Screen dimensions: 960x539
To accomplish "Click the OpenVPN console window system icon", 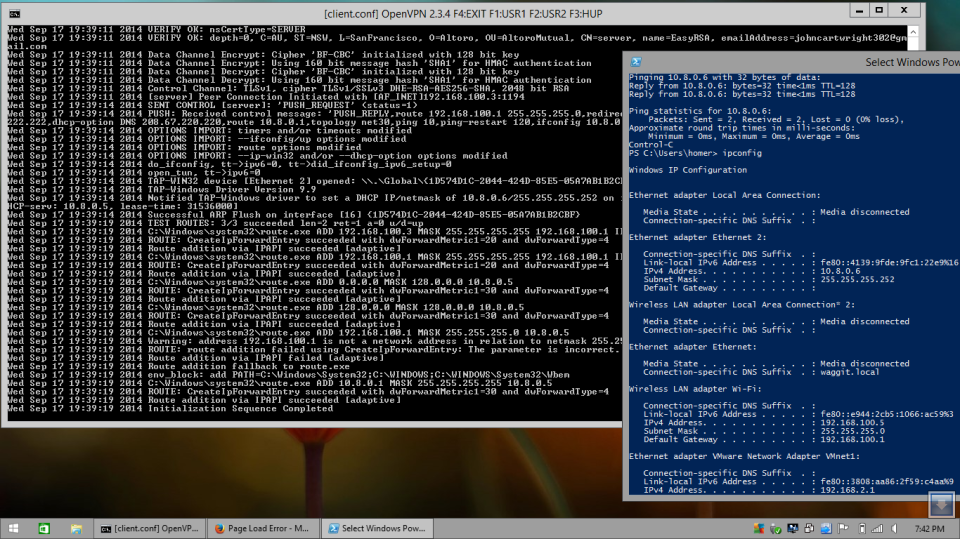I will 15,13.
